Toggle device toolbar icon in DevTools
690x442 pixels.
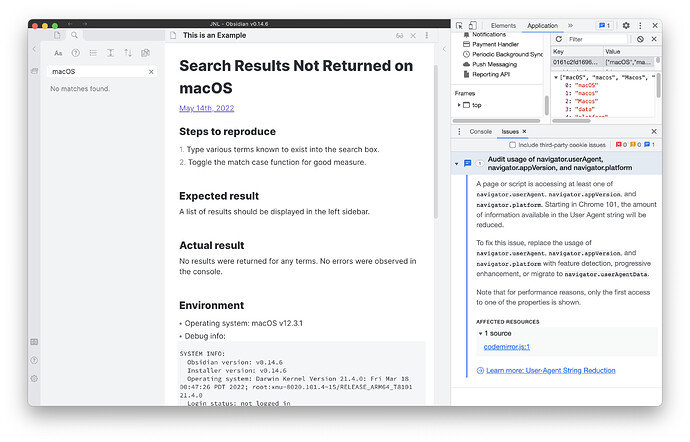click(472, 26)
